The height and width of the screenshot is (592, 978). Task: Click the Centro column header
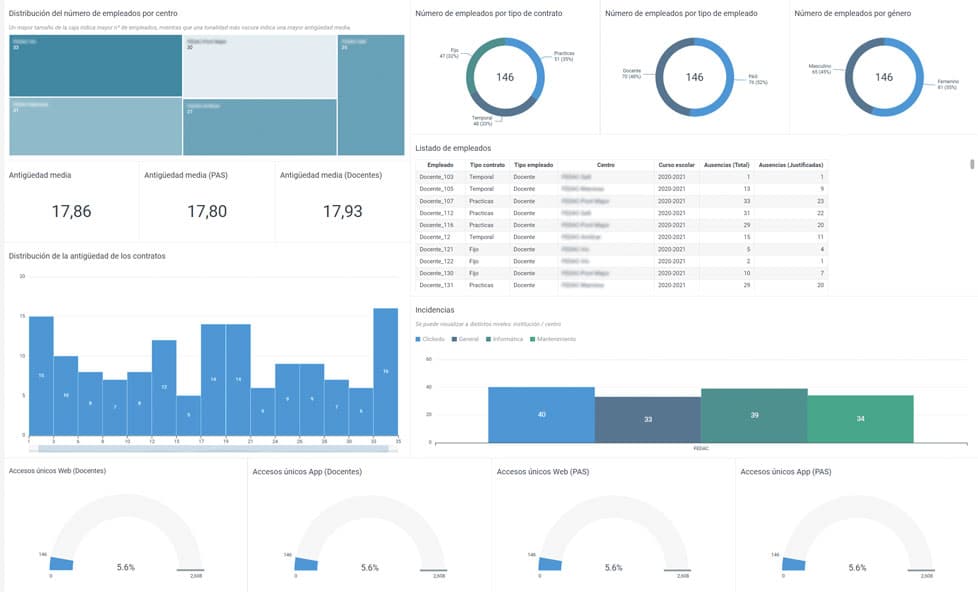pos(606,165)
